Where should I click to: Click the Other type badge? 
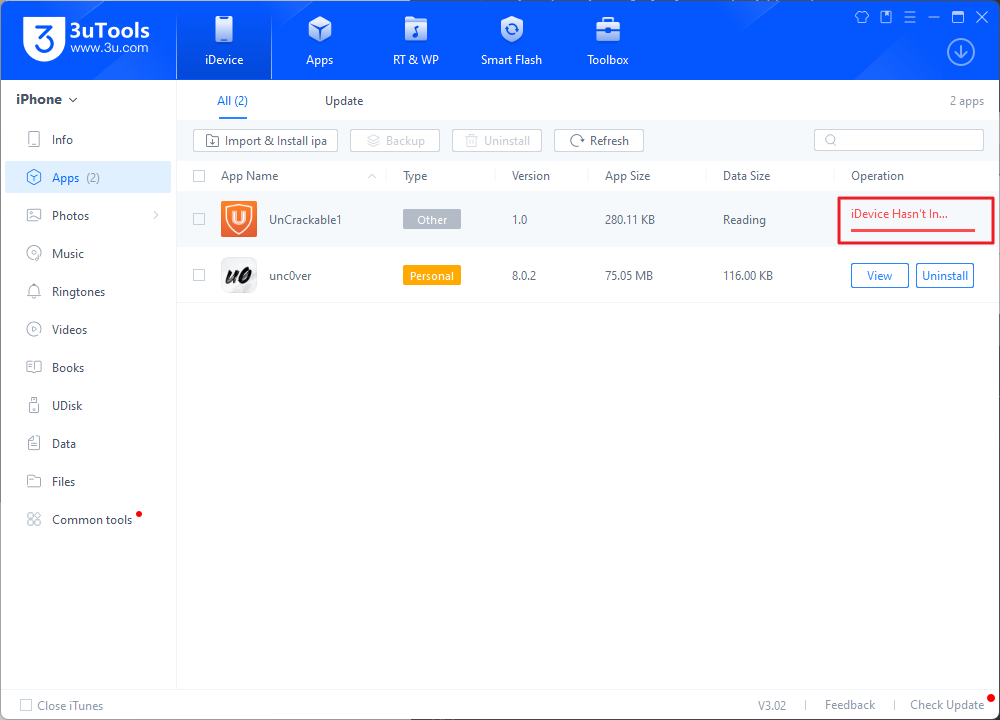click(x=432, y=219)
